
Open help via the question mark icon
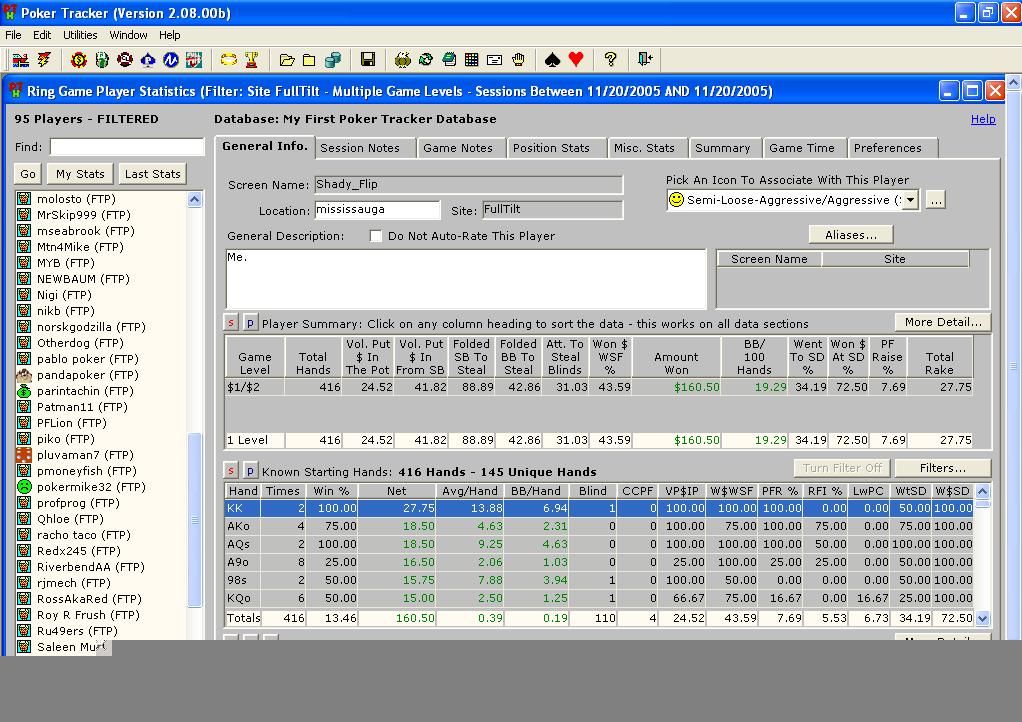(x=611, y=60)
